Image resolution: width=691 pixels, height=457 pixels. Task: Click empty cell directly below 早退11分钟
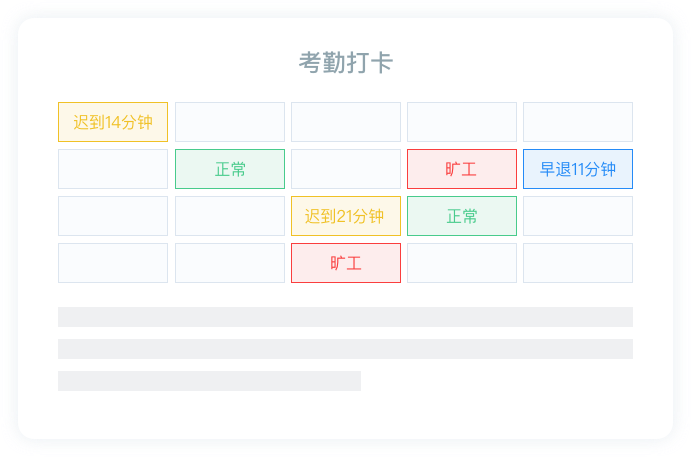click(577, 216)
